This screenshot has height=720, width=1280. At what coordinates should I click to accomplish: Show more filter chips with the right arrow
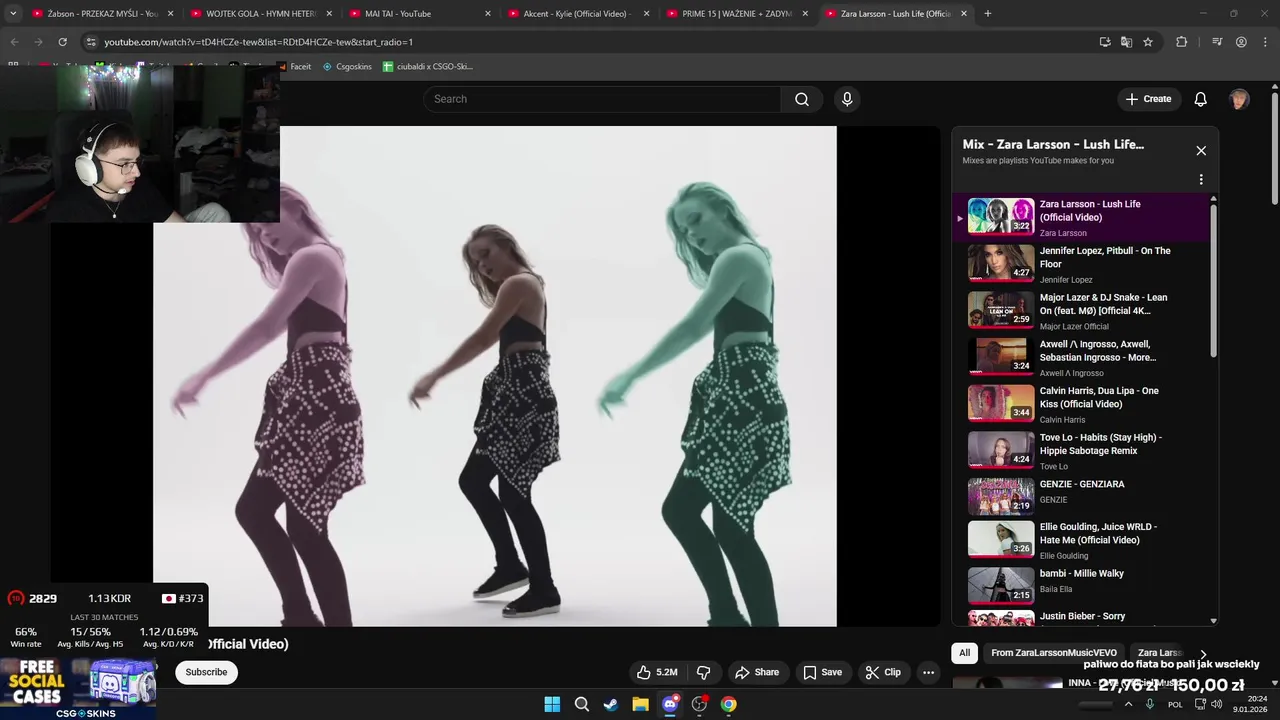[1203, 654]
